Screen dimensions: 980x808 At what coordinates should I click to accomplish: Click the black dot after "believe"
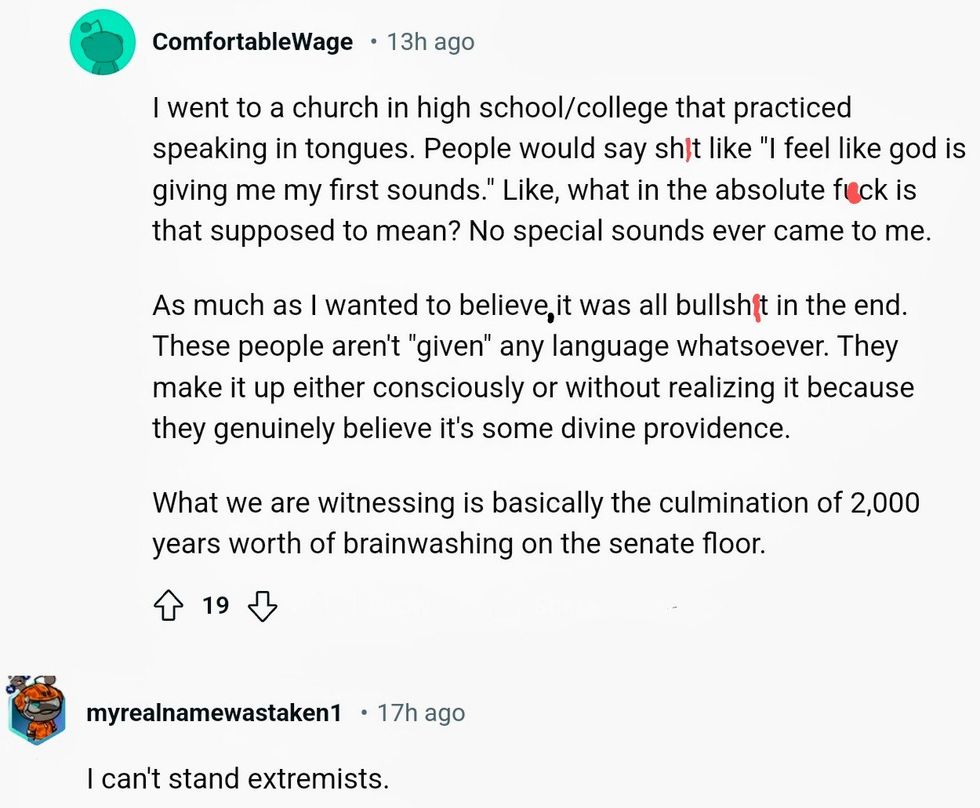550,318
